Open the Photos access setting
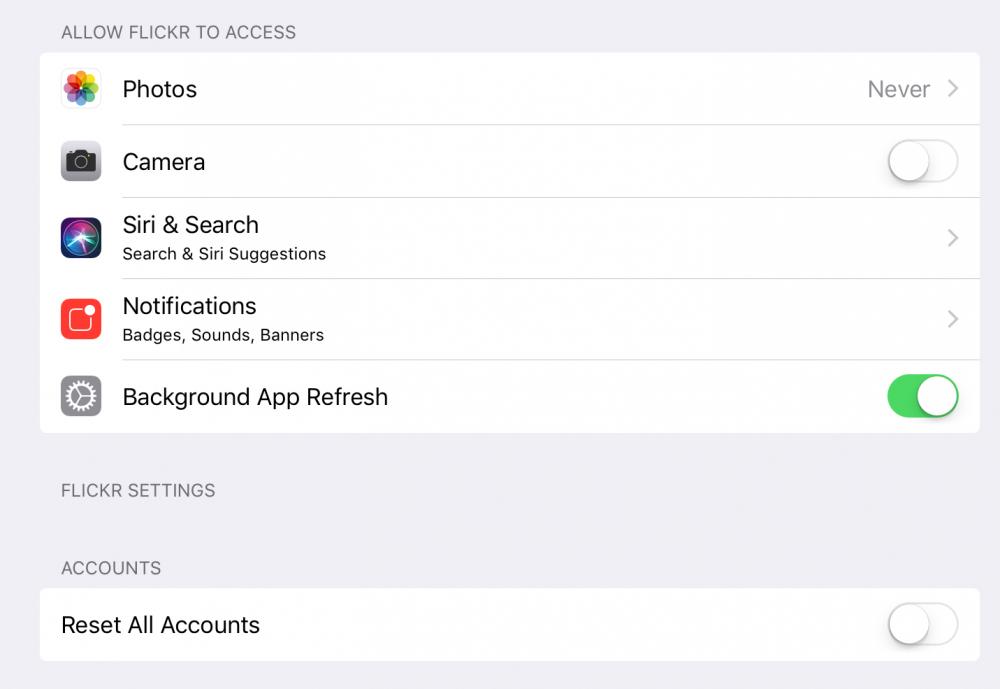 [510, 89]
